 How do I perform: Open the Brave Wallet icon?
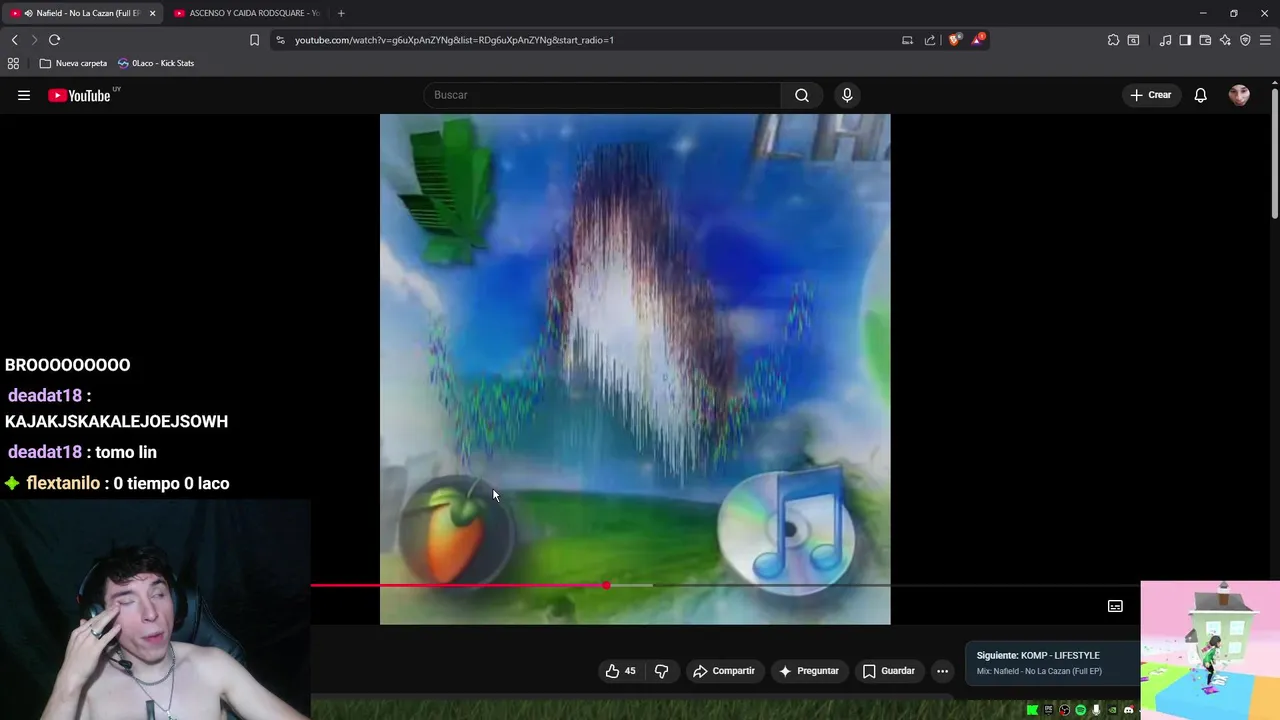click(1205, 40)
